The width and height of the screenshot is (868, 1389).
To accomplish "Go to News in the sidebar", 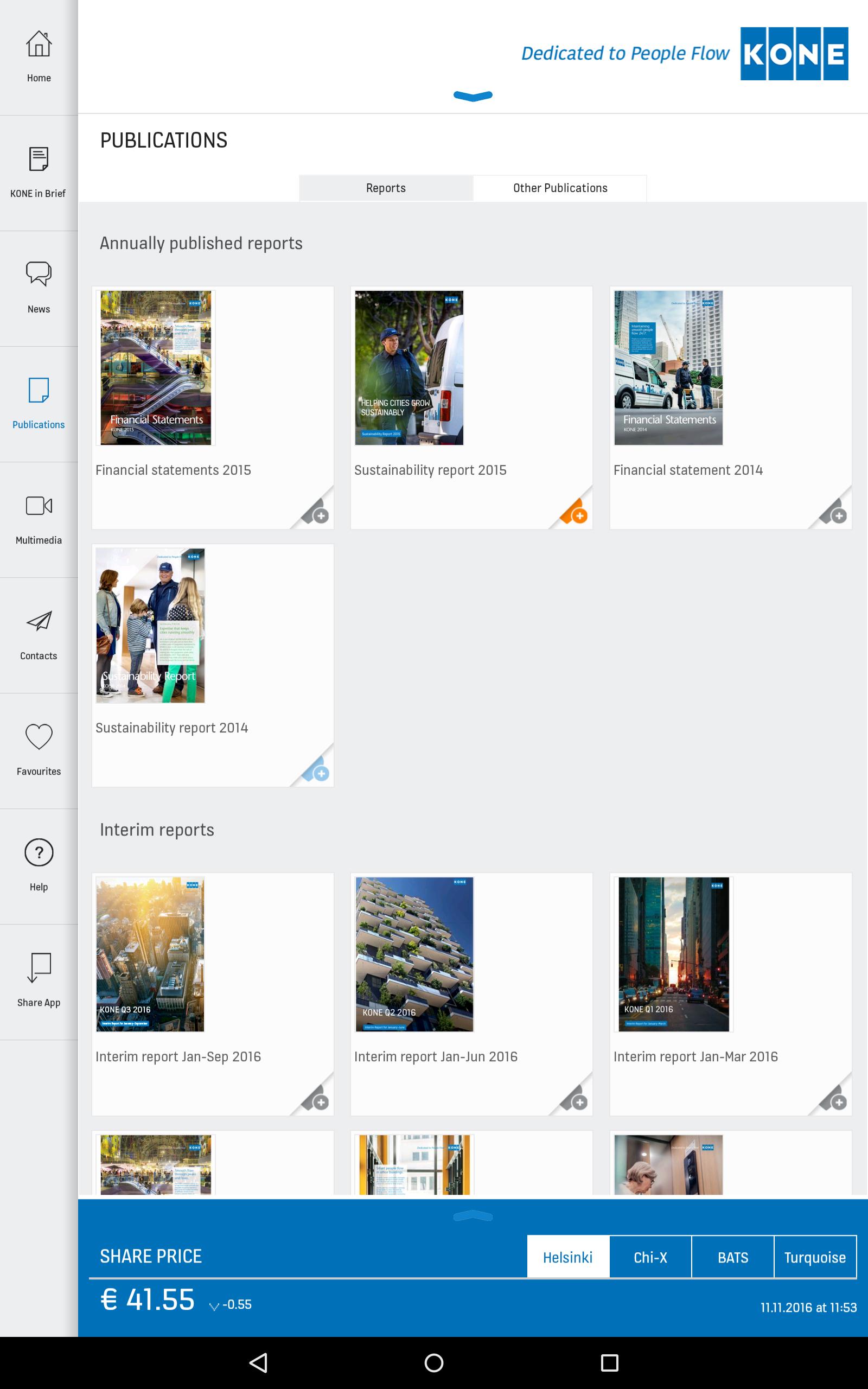I will click(x=39, y=288).
